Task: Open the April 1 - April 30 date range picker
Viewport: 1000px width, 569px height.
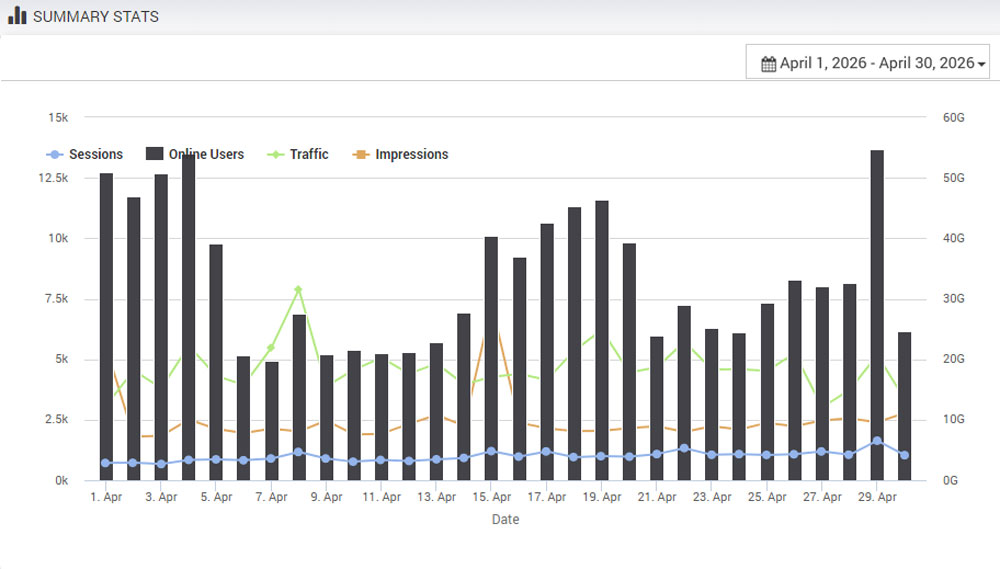Action: click(x=868, y=62)
